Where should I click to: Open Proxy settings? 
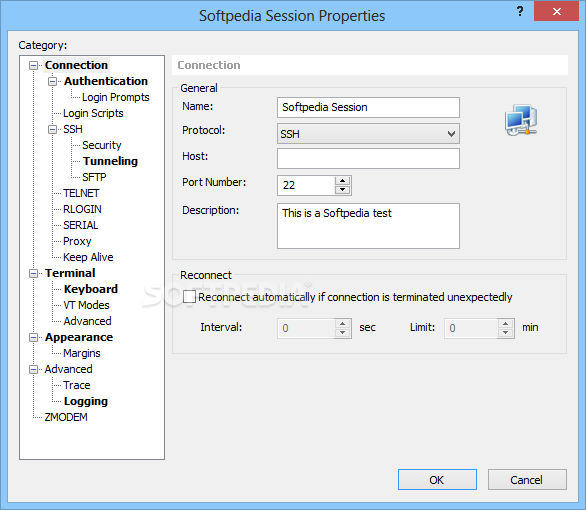[77, 241]
